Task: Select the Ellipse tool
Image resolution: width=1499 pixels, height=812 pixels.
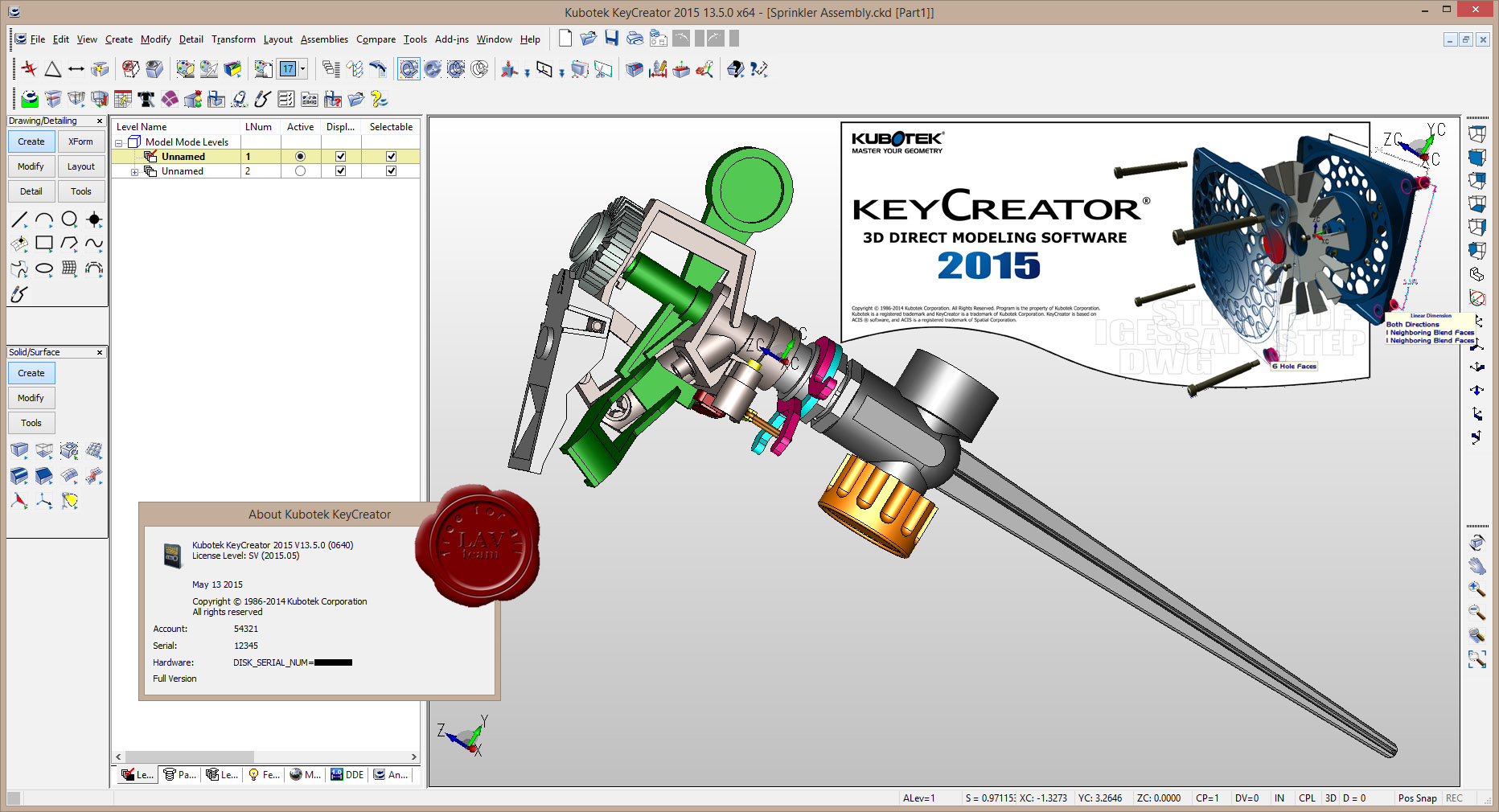Action: [x=44, y=268]
